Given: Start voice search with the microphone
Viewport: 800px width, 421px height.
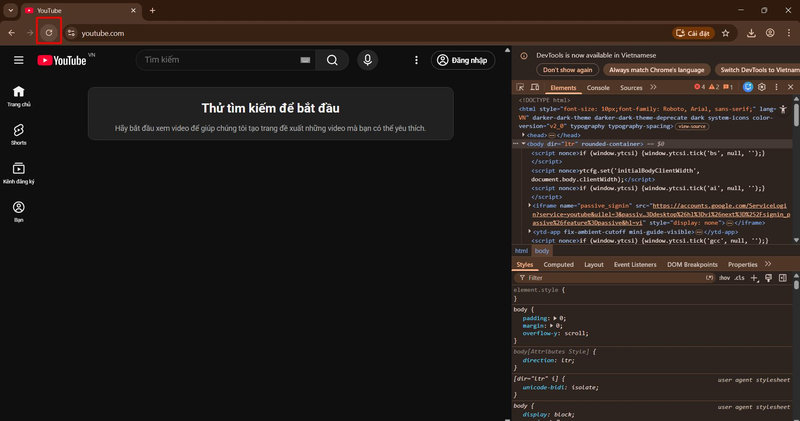Looking at the screenshot, I should [x=367, y=60].
